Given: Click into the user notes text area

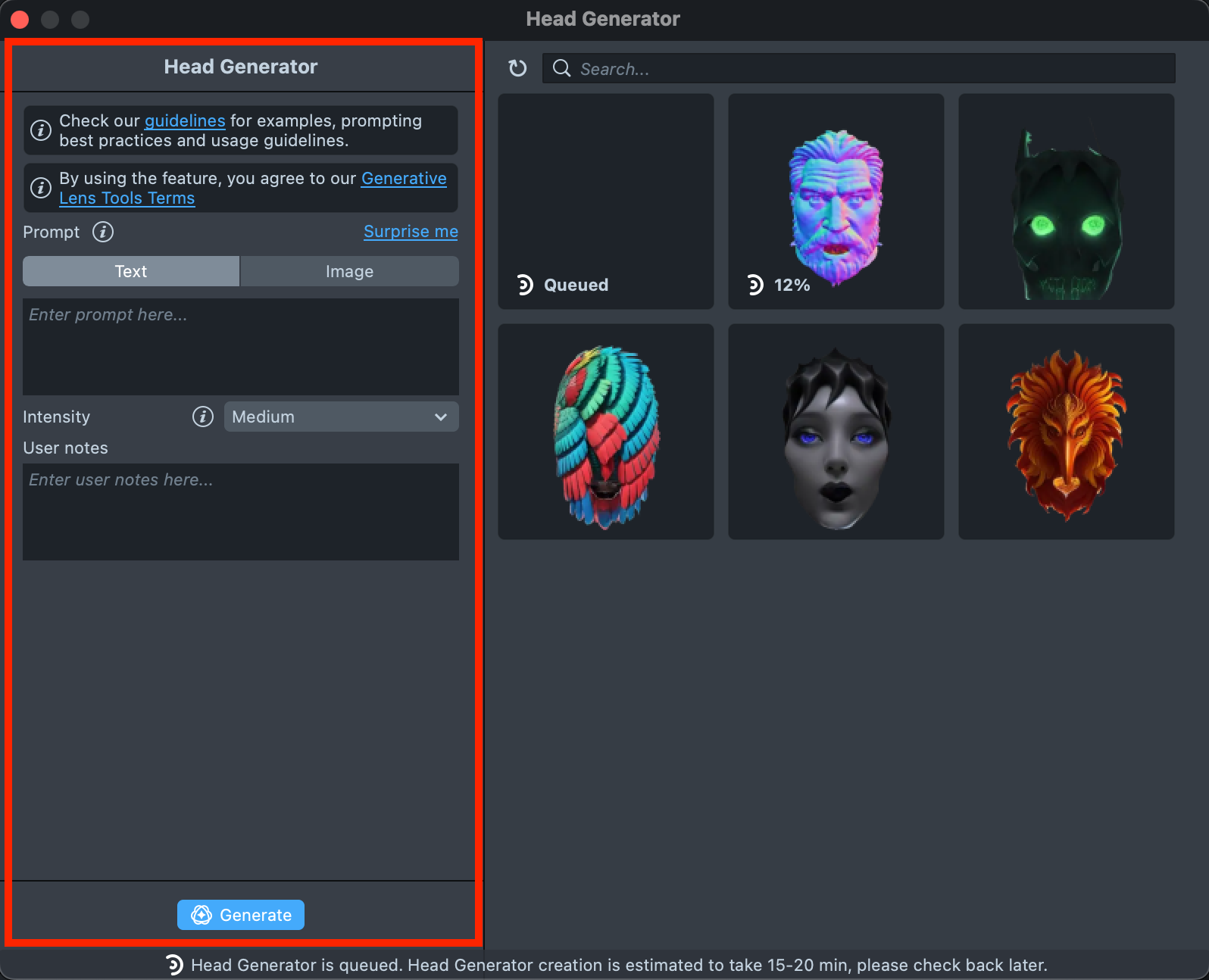Looking at the screenshot, I should coord(241,512).
